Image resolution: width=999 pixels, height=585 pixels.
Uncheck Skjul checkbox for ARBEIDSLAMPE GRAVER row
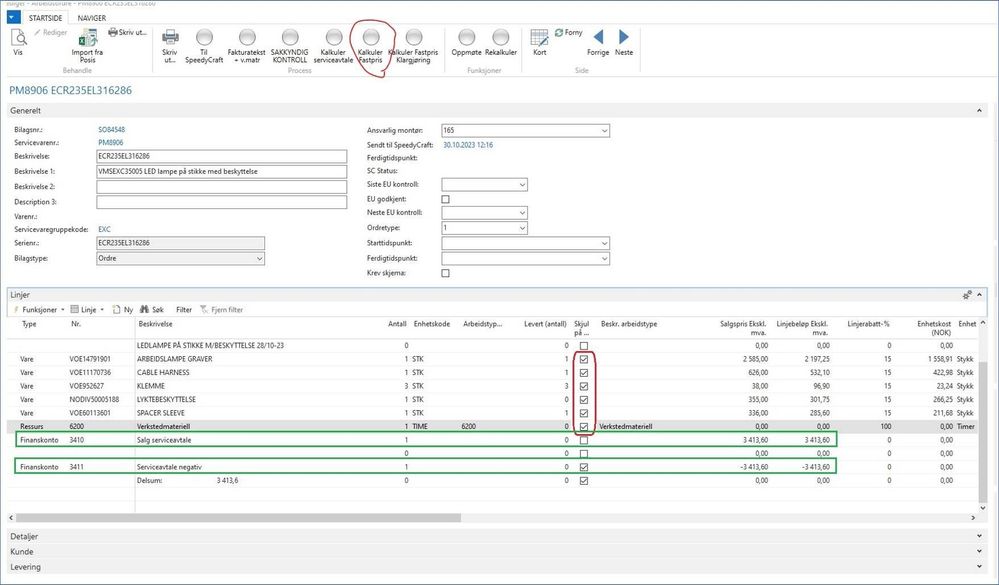point(583,358)
